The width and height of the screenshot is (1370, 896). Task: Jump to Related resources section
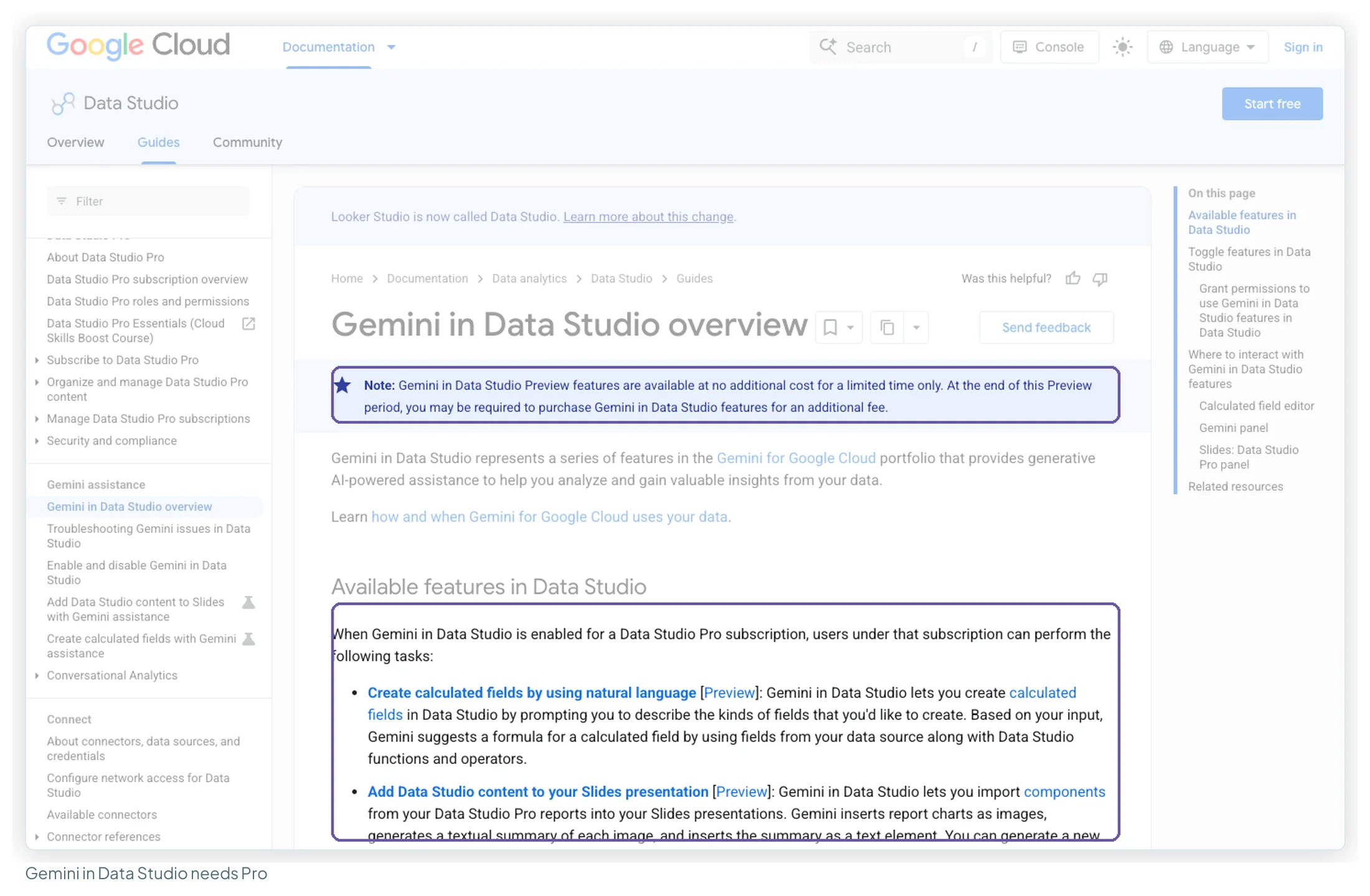(x=1235, y=487)
